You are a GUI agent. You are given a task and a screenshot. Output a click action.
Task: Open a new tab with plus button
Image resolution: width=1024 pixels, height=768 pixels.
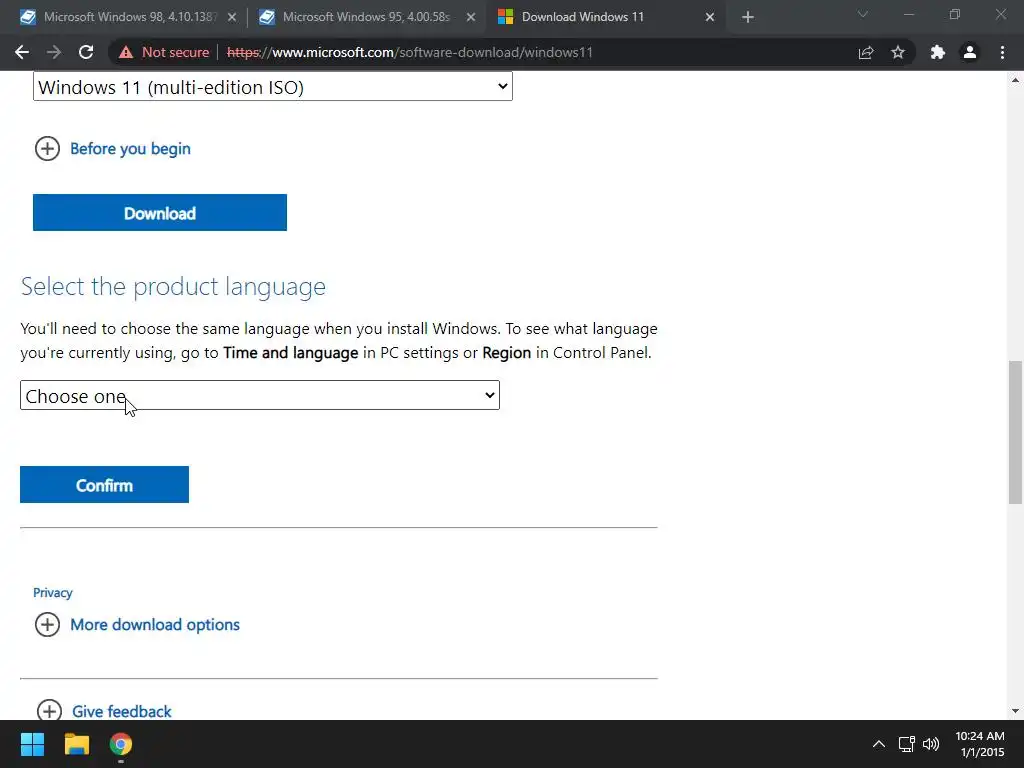[x=748, y=17]
